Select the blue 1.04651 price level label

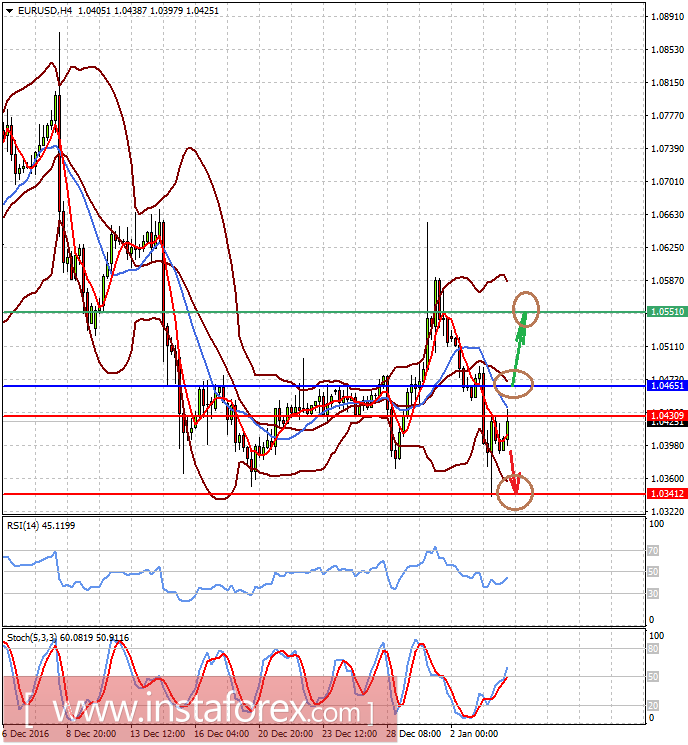668,386
